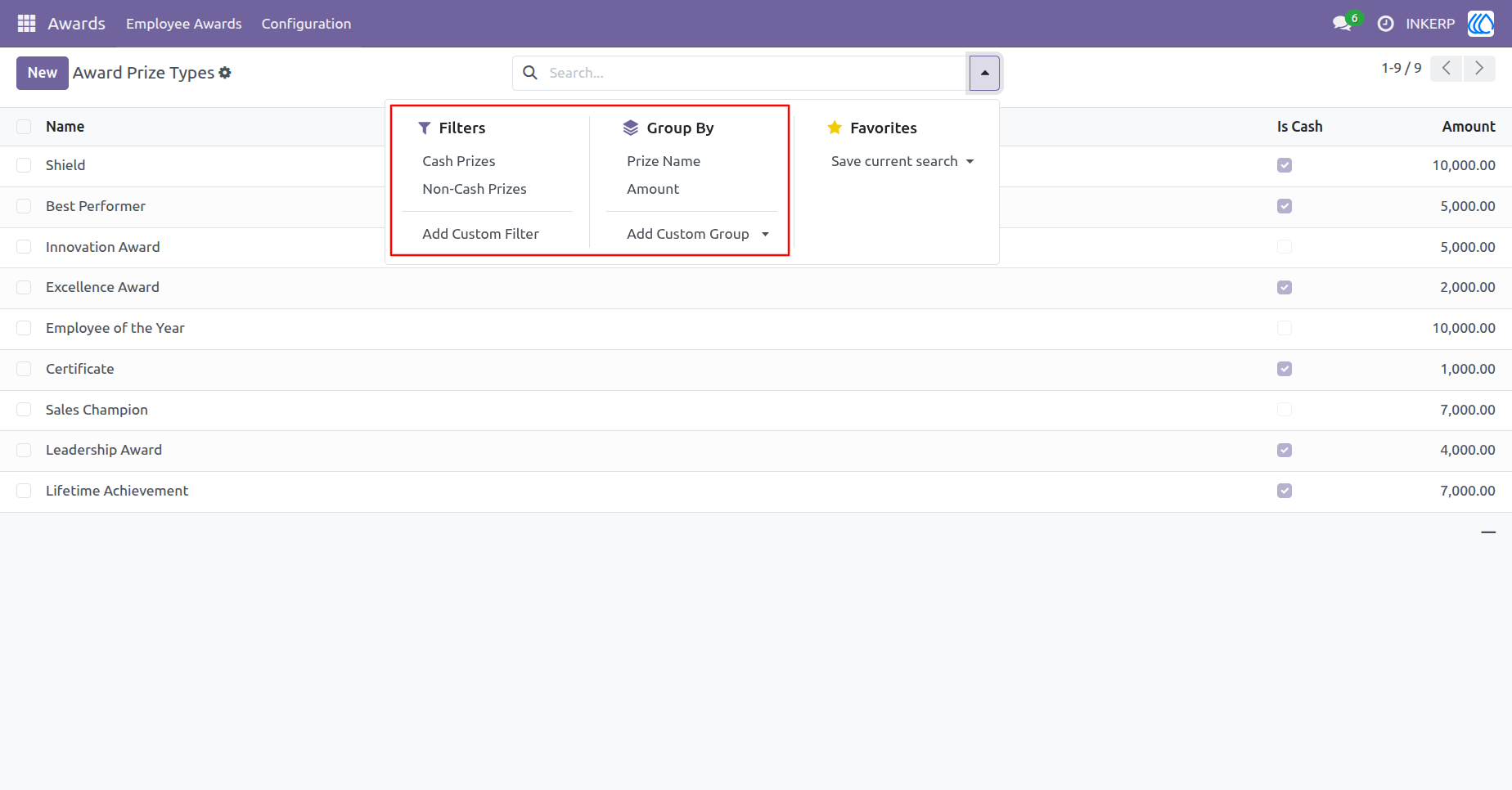Viewport: 1512px width, 790px height.
Task: Select the Excellence Award row checkbox
Action: click(x=24, y=287)
